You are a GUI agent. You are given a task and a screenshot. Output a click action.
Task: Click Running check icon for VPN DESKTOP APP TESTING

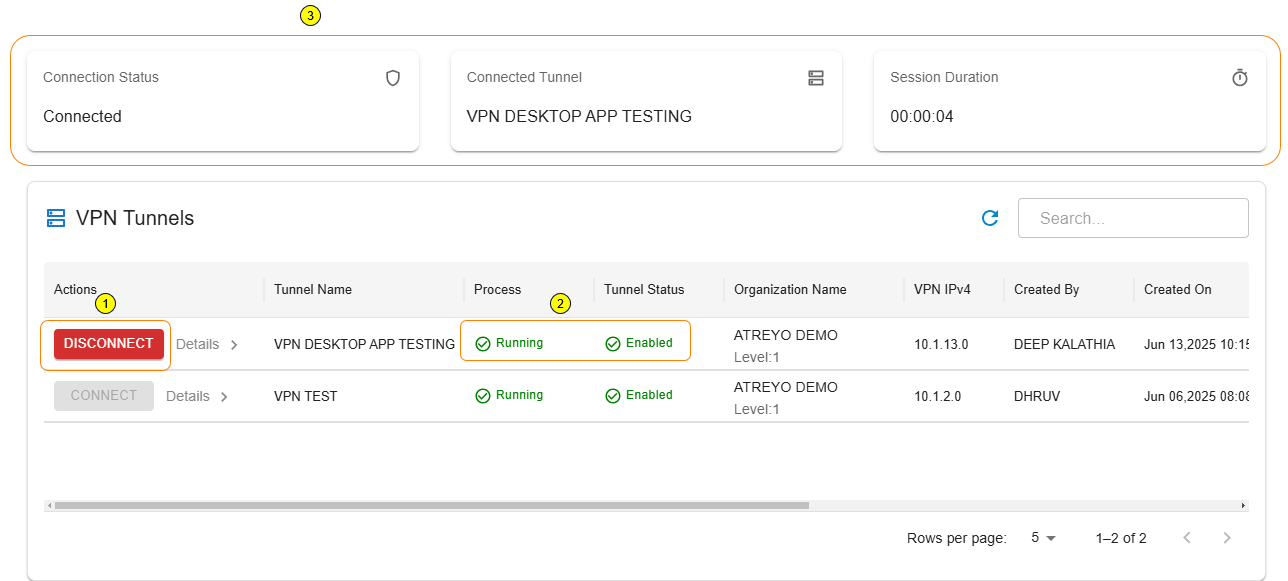pos(483,344)
